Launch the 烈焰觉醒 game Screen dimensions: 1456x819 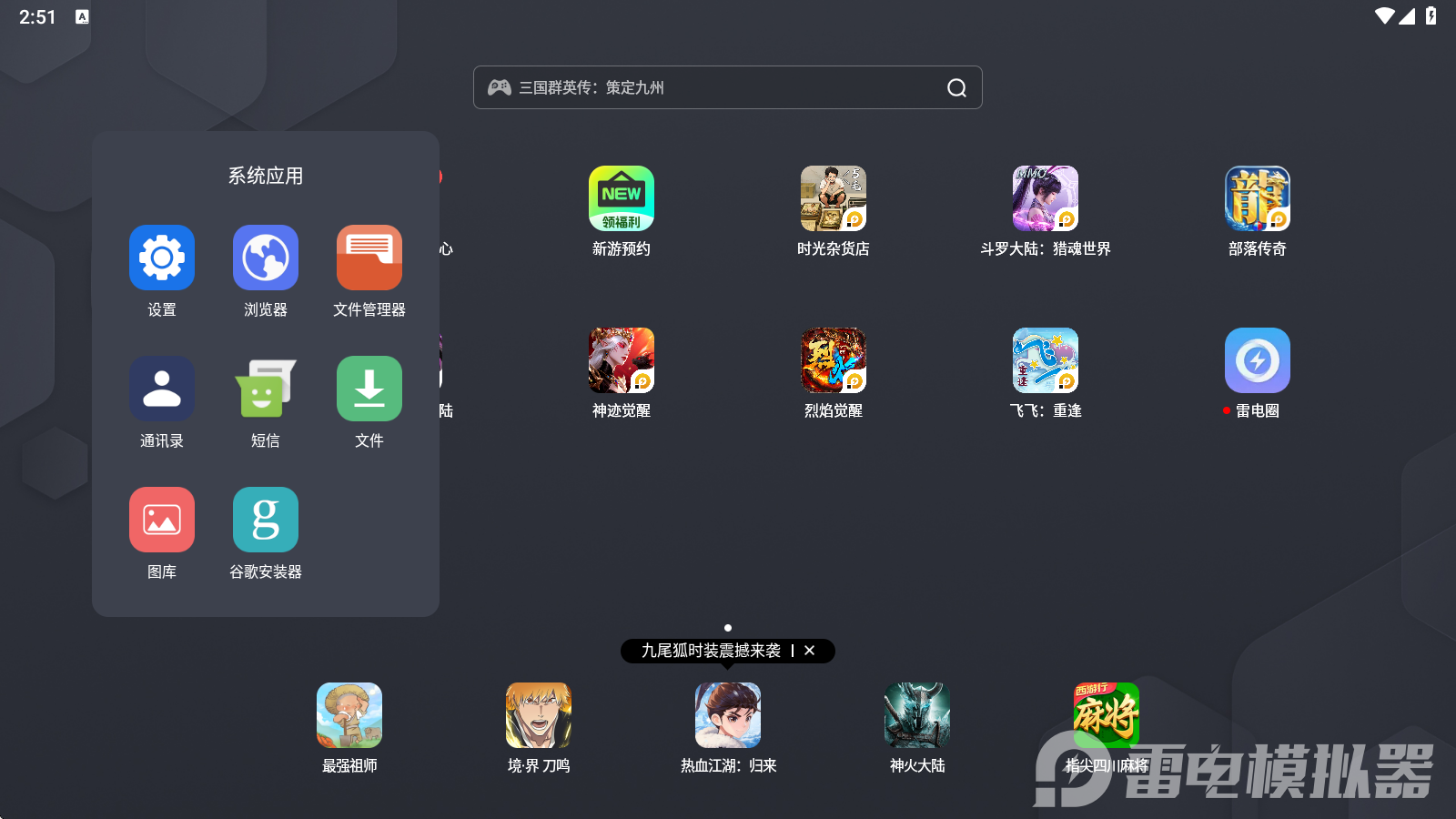click(x=834, y=360)
